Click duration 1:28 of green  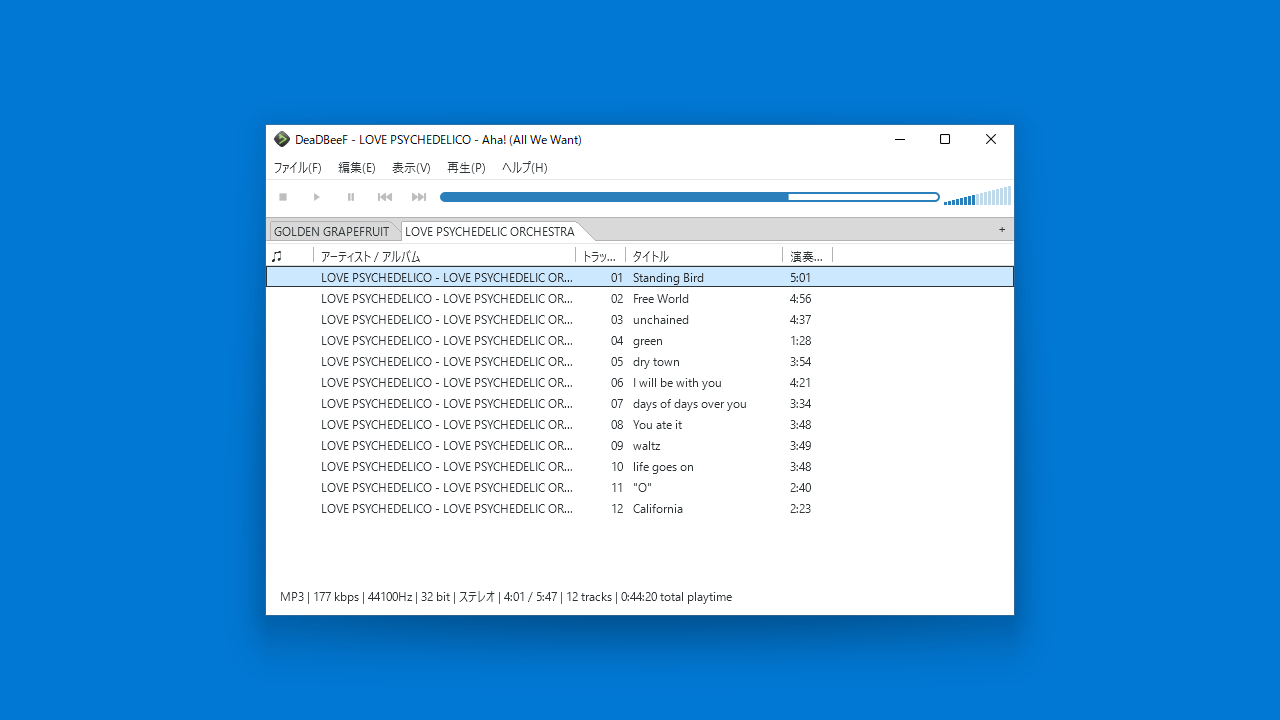click(800, 340)
